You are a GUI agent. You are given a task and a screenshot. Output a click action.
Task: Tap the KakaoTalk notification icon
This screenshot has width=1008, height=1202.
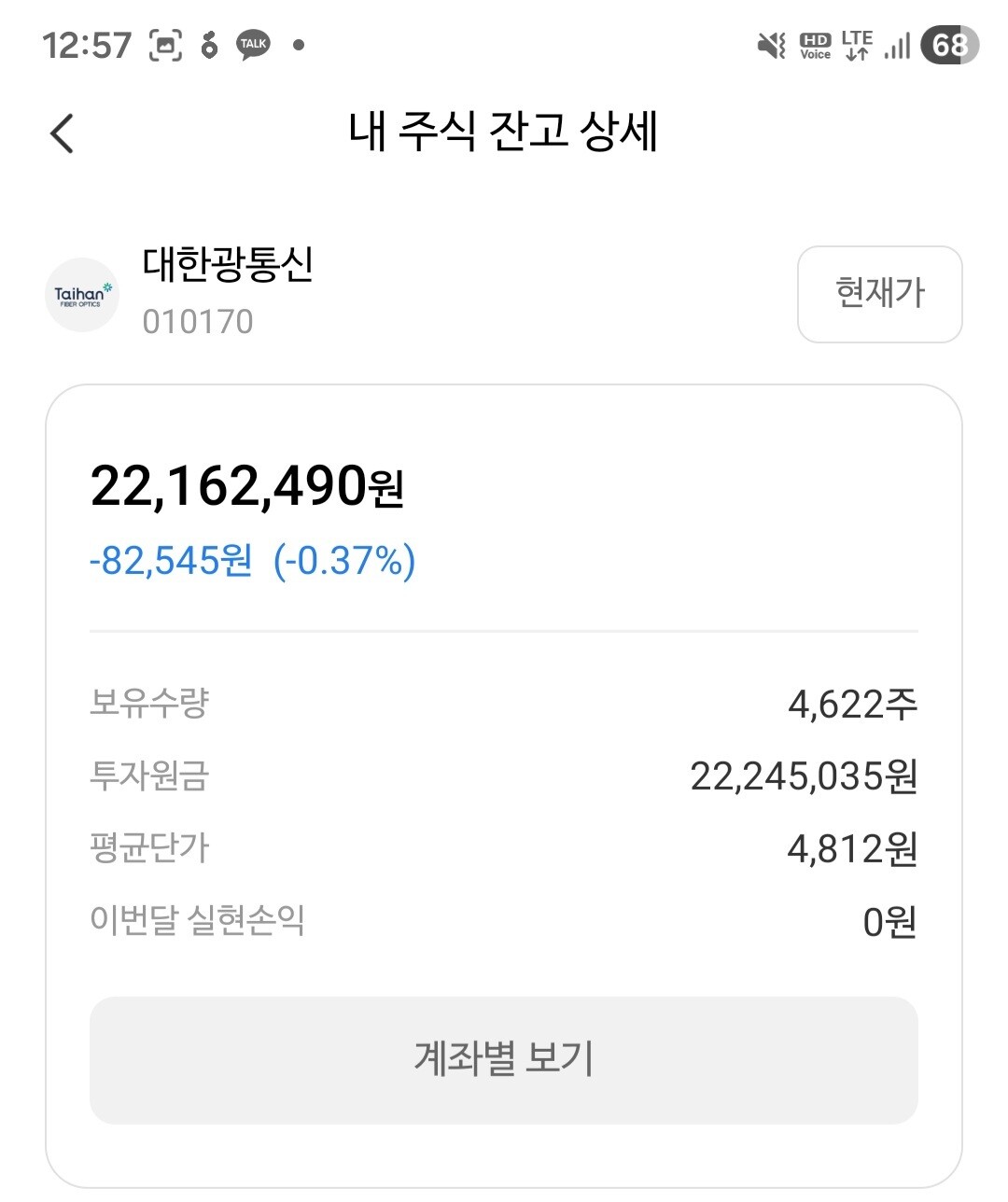(253, 45)
